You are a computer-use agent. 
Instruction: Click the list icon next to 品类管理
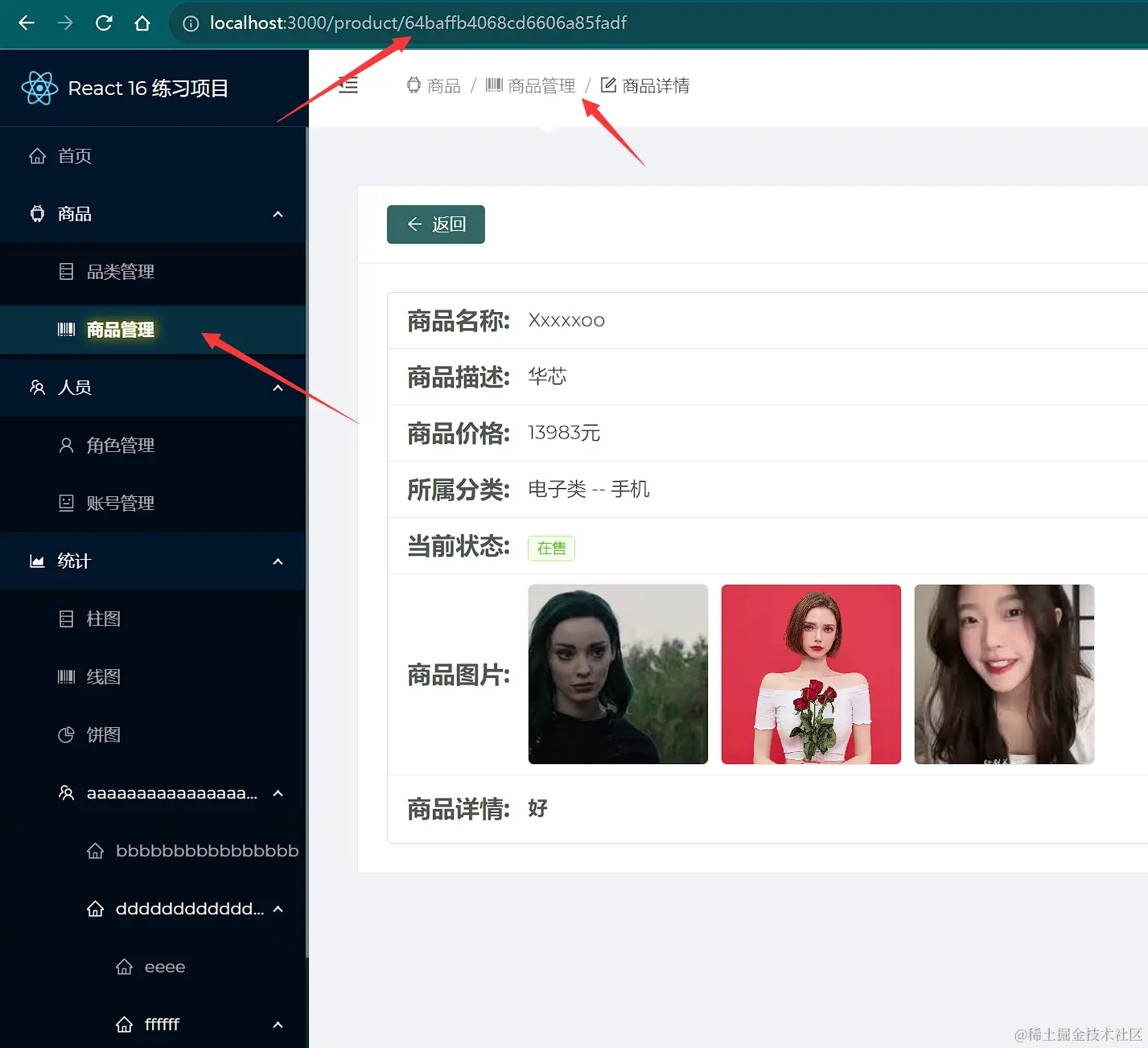[x=66, y=272]
